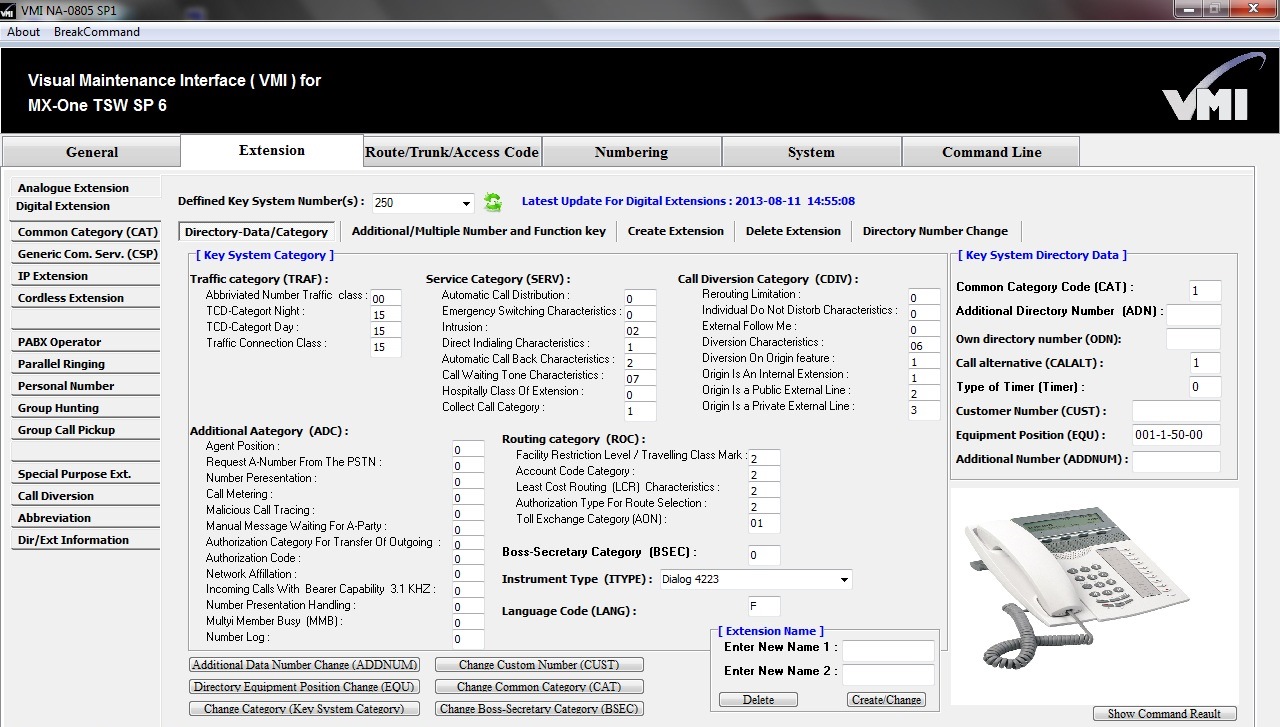
Task: Open Abbreviation sidebar item
Action: click(86, 518)
